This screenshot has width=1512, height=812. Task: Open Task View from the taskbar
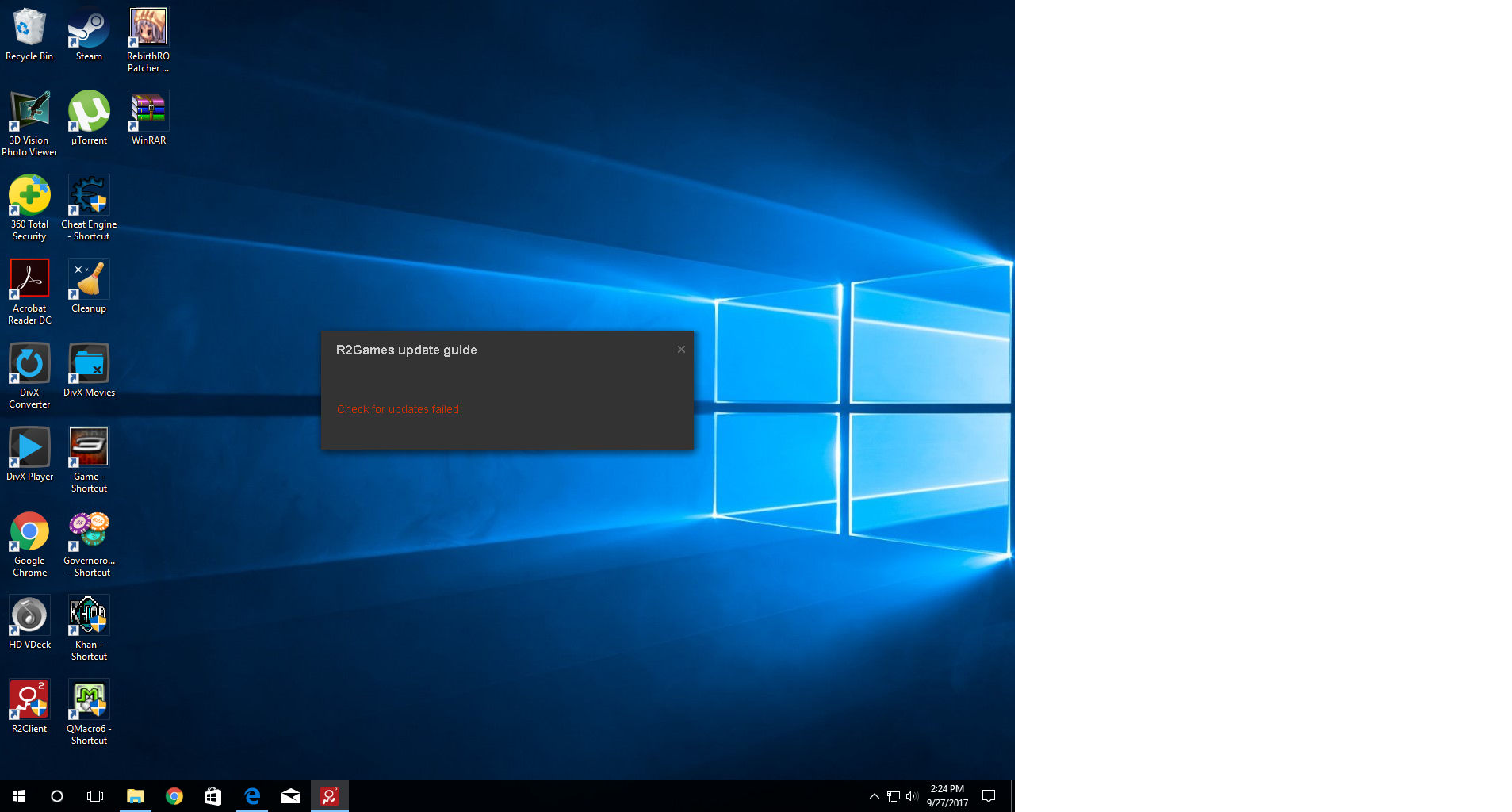click(x=95, y=796)
